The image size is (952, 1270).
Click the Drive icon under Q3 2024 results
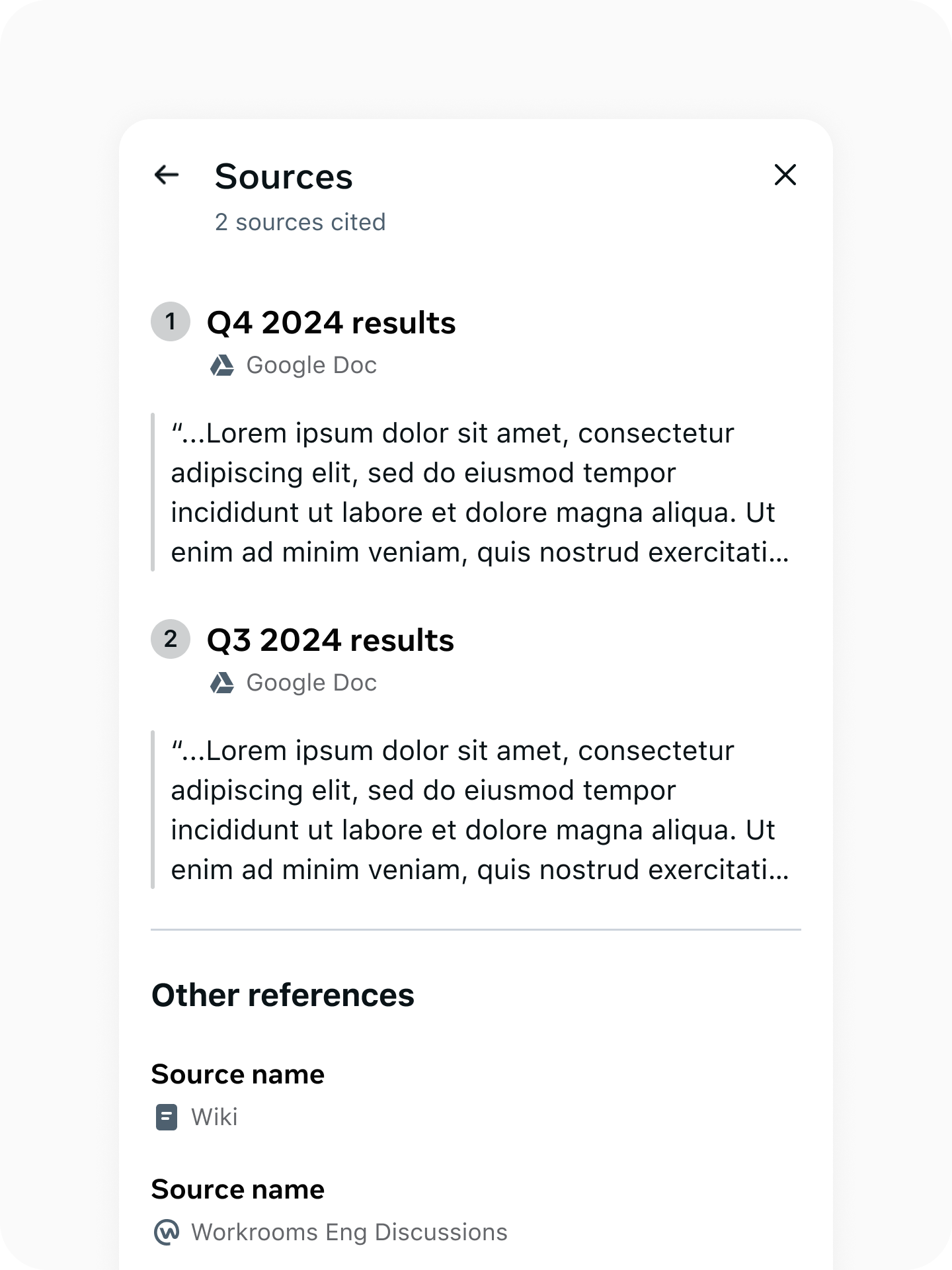coord(222,683)
